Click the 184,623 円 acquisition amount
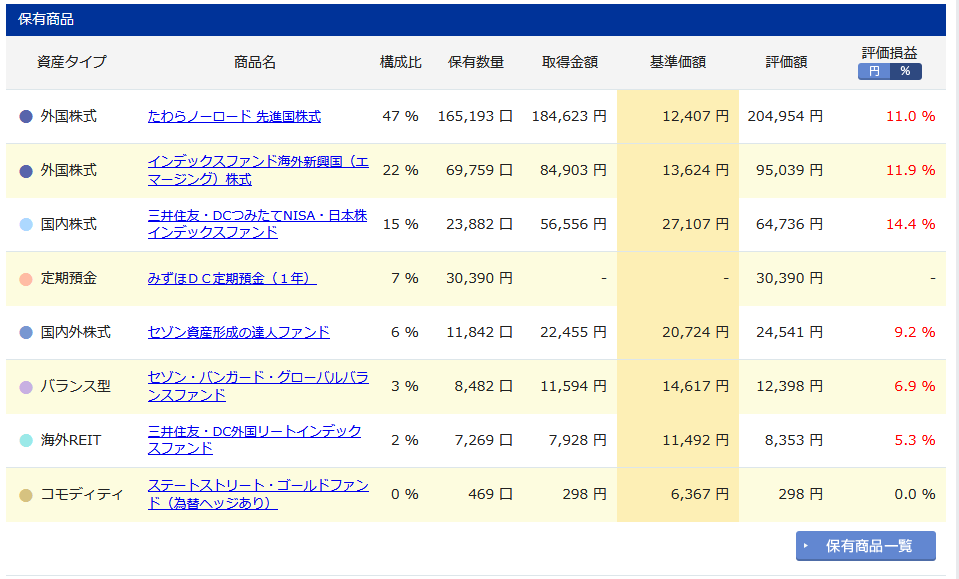959x579 pixels. 569,116
